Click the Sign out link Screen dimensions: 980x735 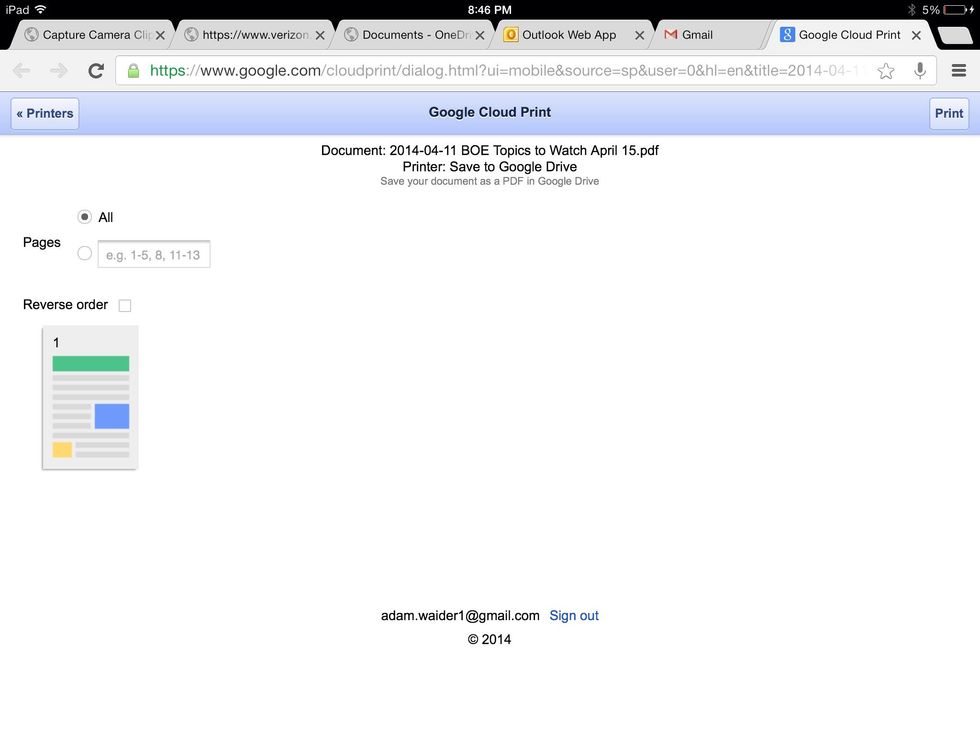tap(574, 616)
